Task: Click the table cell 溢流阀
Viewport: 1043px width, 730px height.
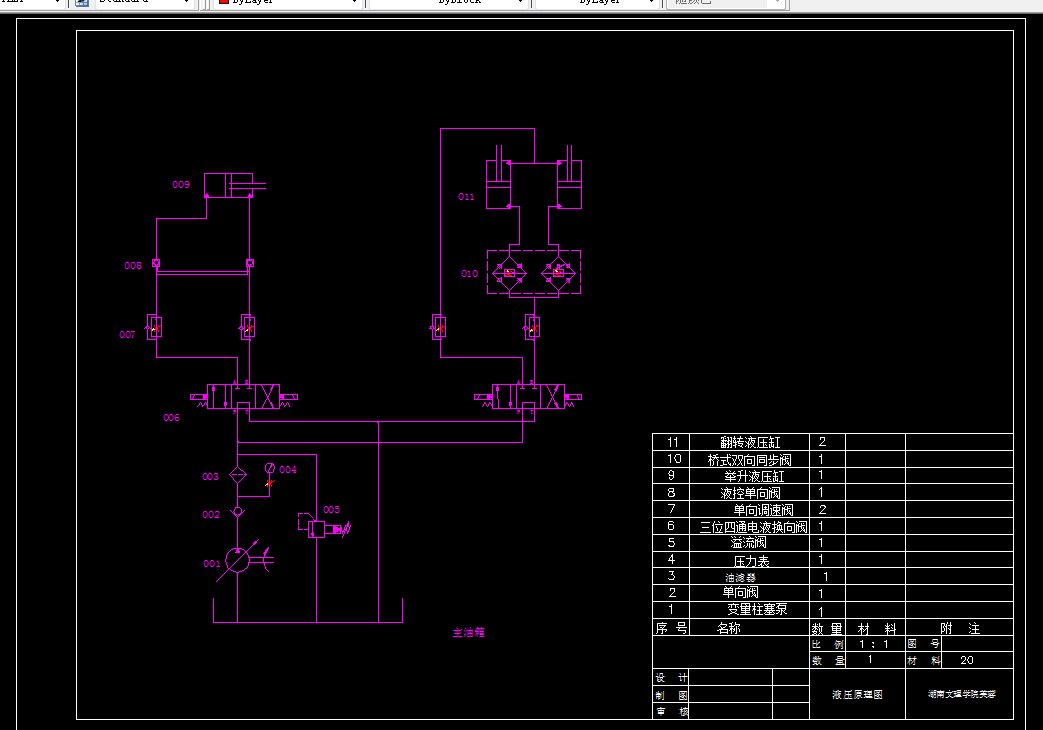Action: pyautogui.click(x=748, y=543)
